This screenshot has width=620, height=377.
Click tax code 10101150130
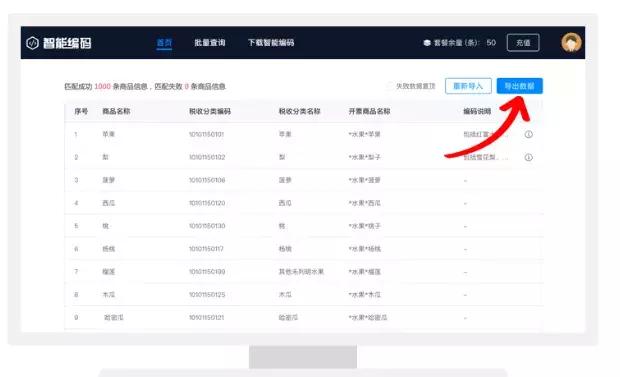(x=207, y=226)
